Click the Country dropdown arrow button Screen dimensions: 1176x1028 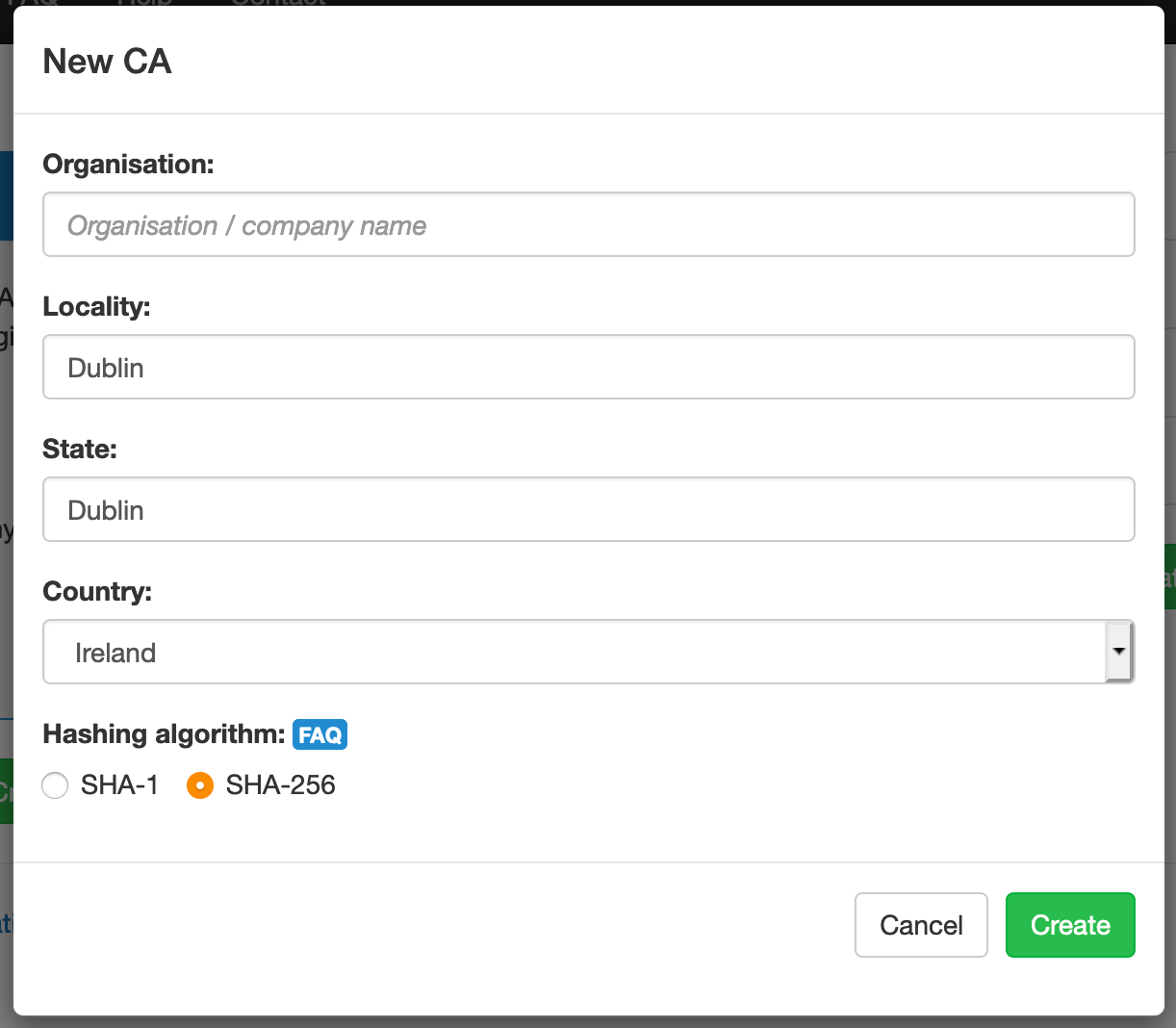(1119, 652)
